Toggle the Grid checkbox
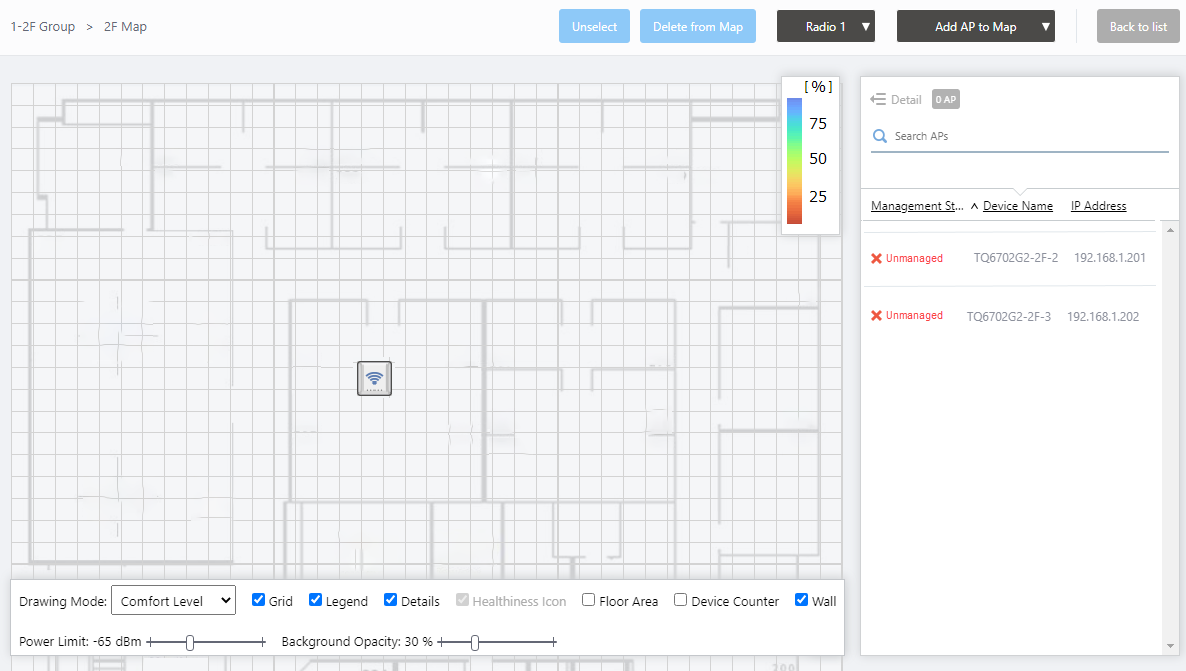Viewport: 1186px width, 671px height. [x=259, y=600]
